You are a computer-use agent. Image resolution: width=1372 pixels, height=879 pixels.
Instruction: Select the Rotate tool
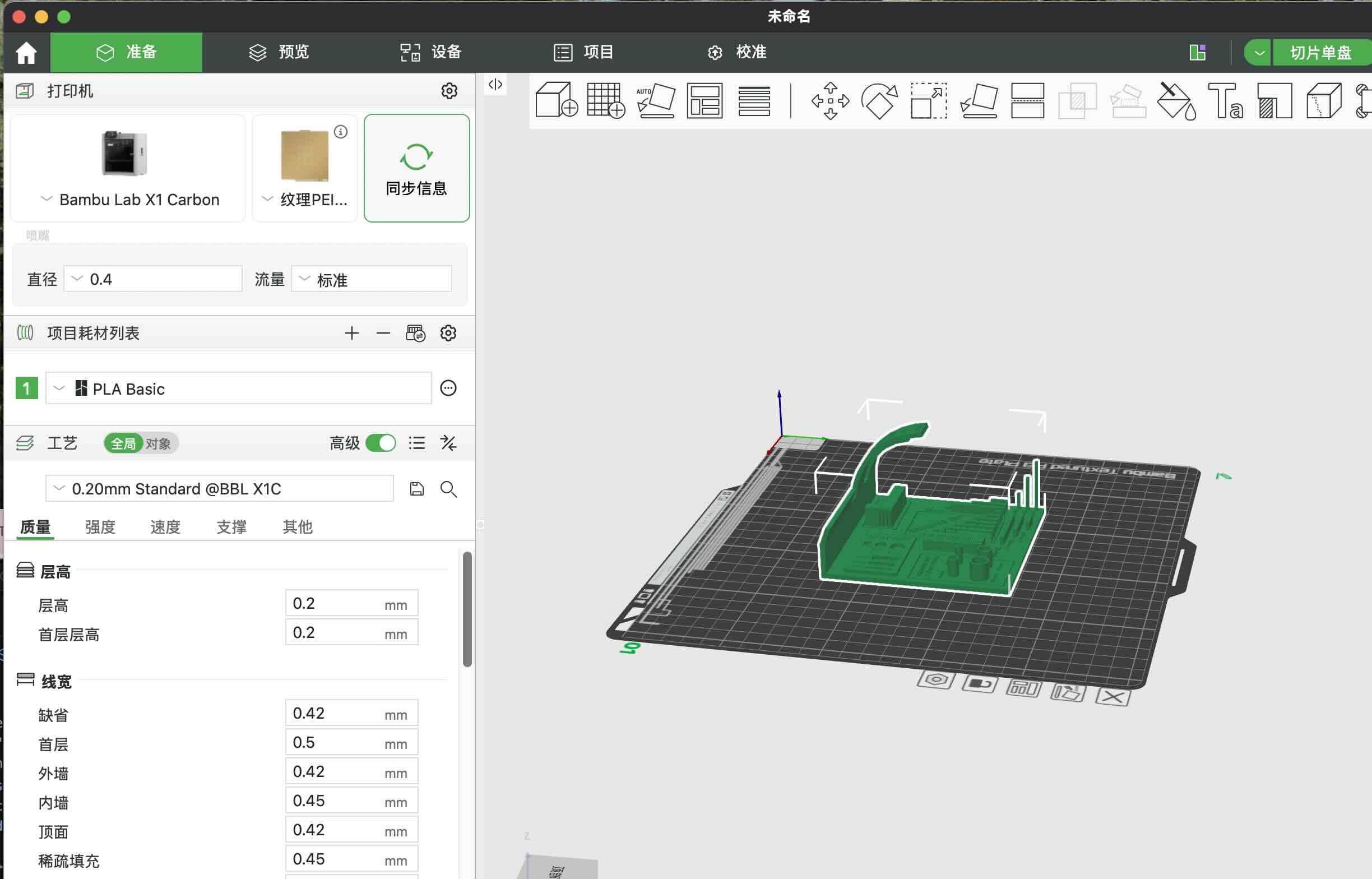[879, 101]
